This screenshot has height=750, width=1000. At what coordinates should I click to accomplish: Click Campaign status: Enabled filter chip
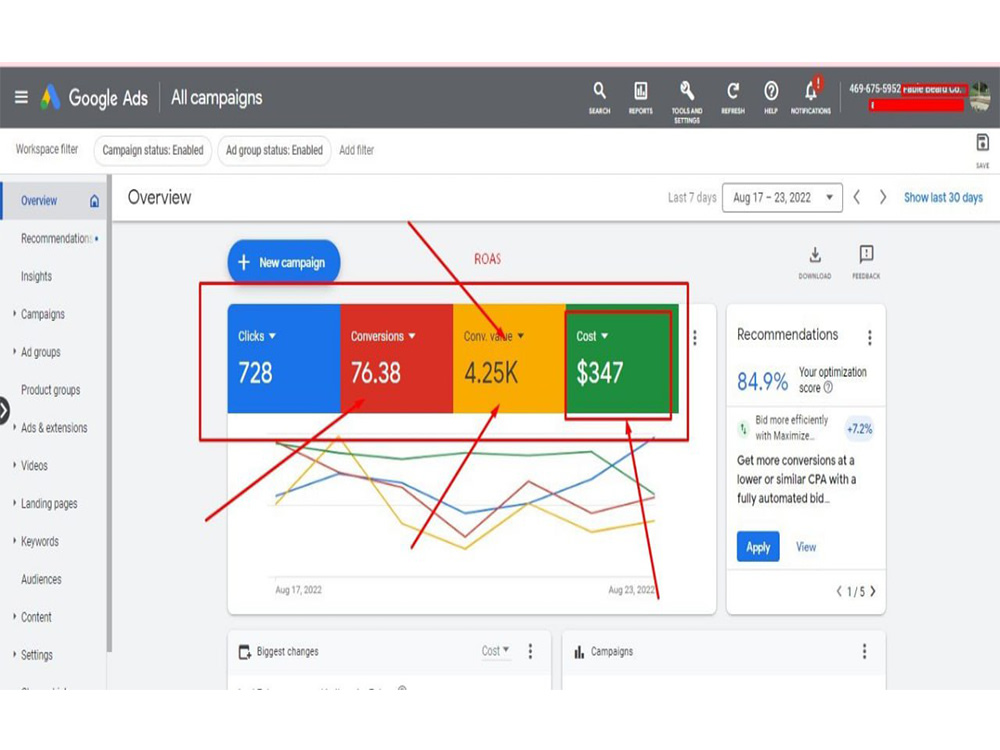[x=153, y=151]
